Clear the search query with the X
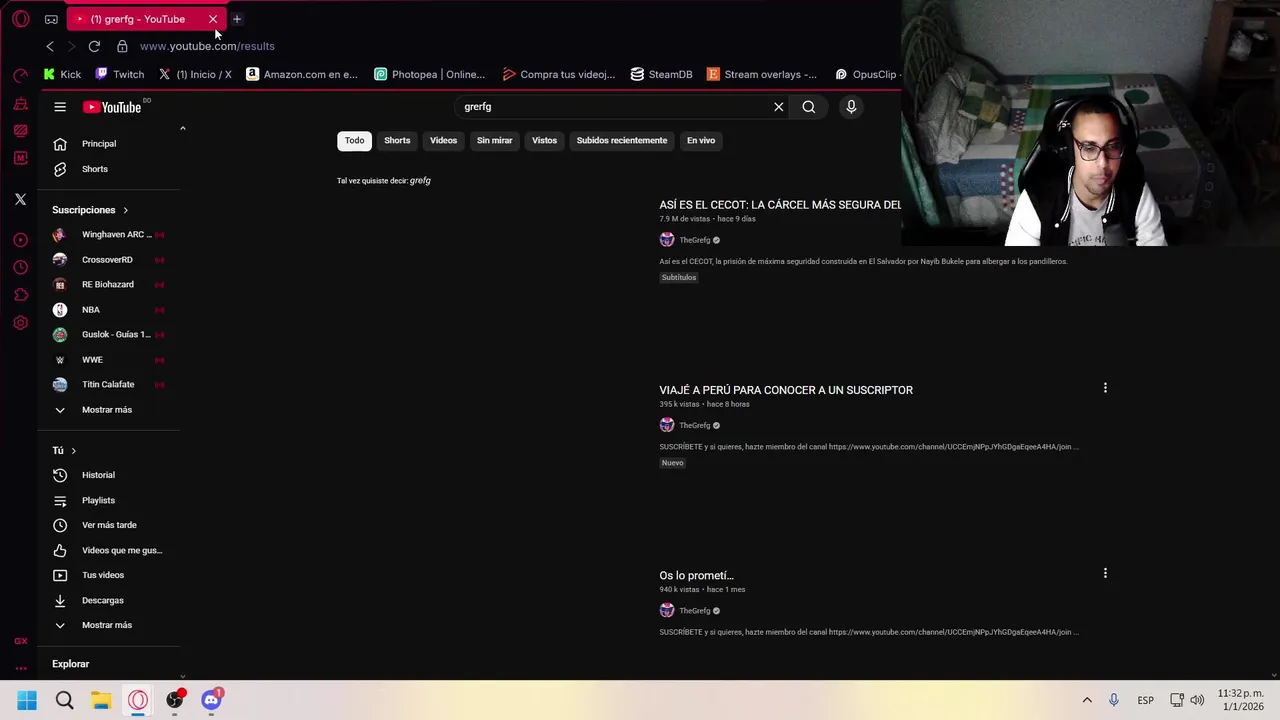 pos(779,107)
